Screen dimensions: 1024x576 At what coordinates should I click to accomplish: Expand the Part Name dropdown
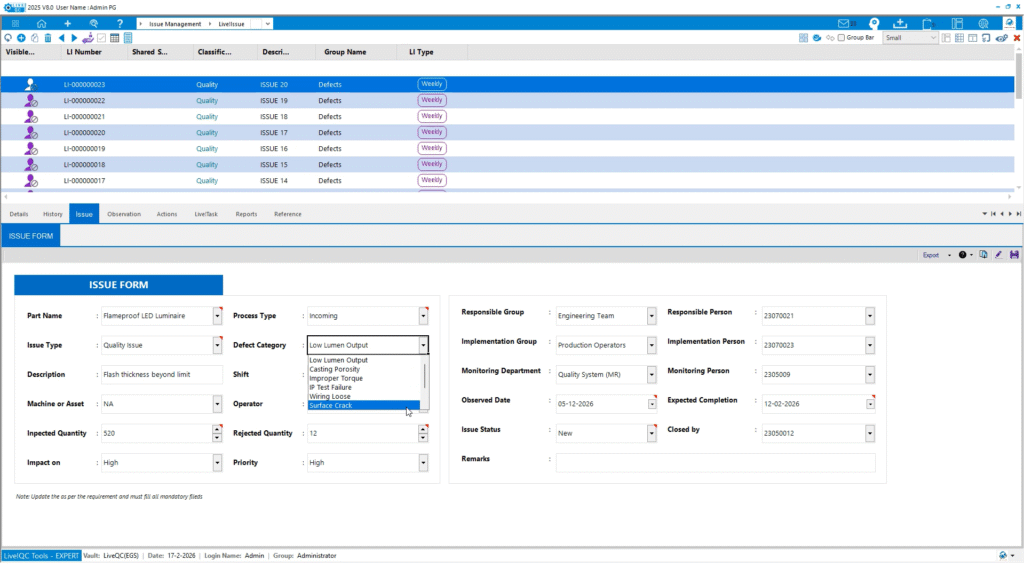(217, 315)
